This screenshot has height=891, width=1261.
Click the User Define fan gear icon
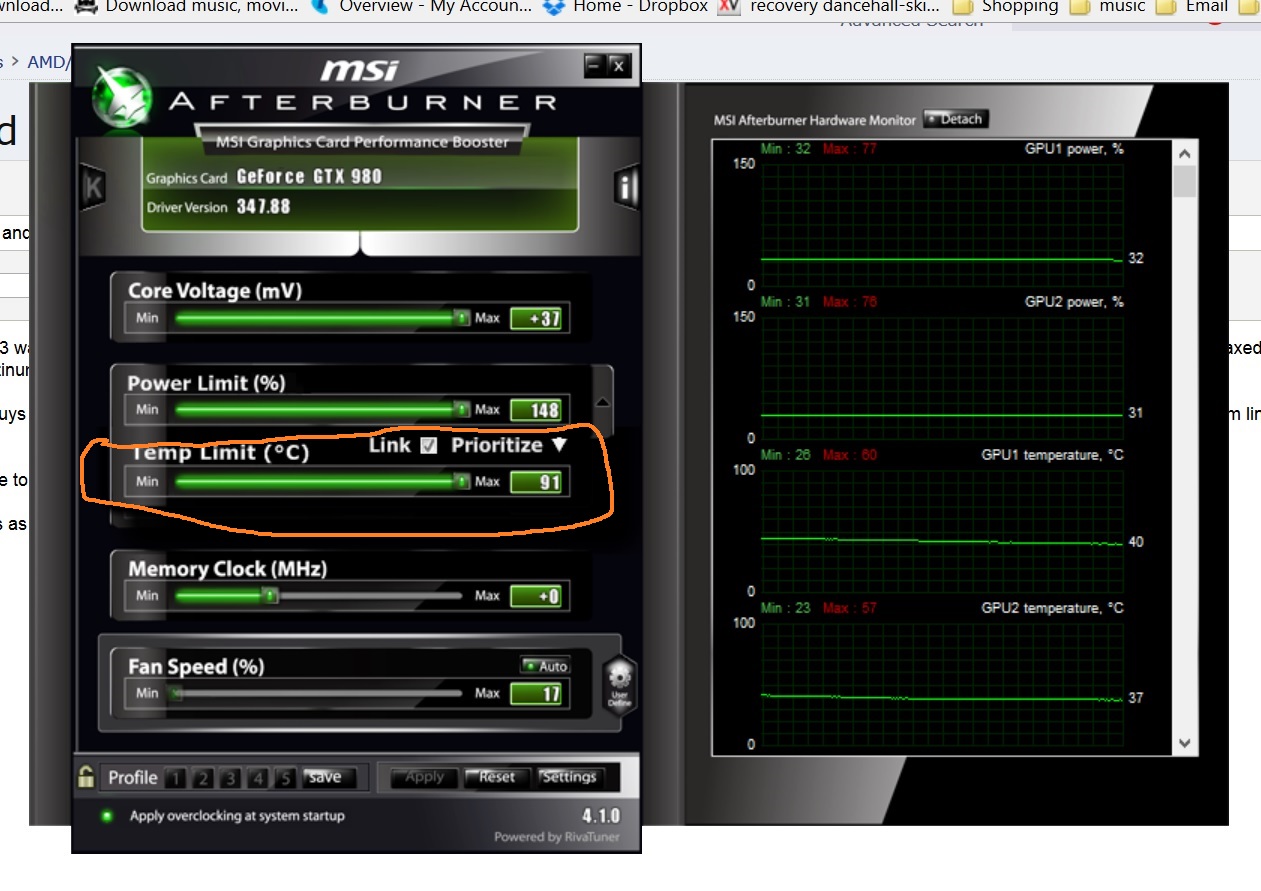tap(620, 685)
